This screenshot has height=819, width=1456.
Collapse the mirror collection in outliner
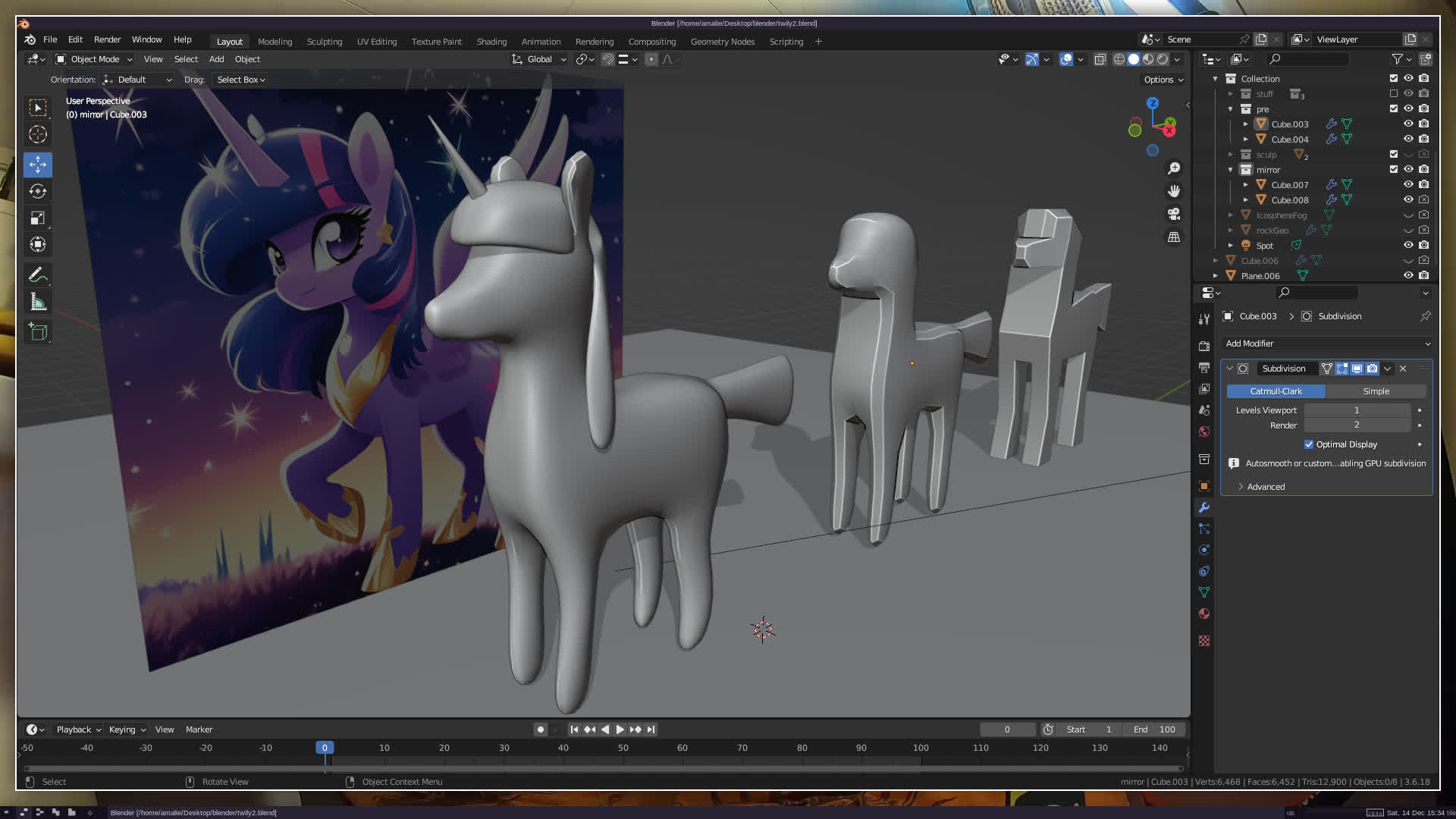pos(1231,170)
